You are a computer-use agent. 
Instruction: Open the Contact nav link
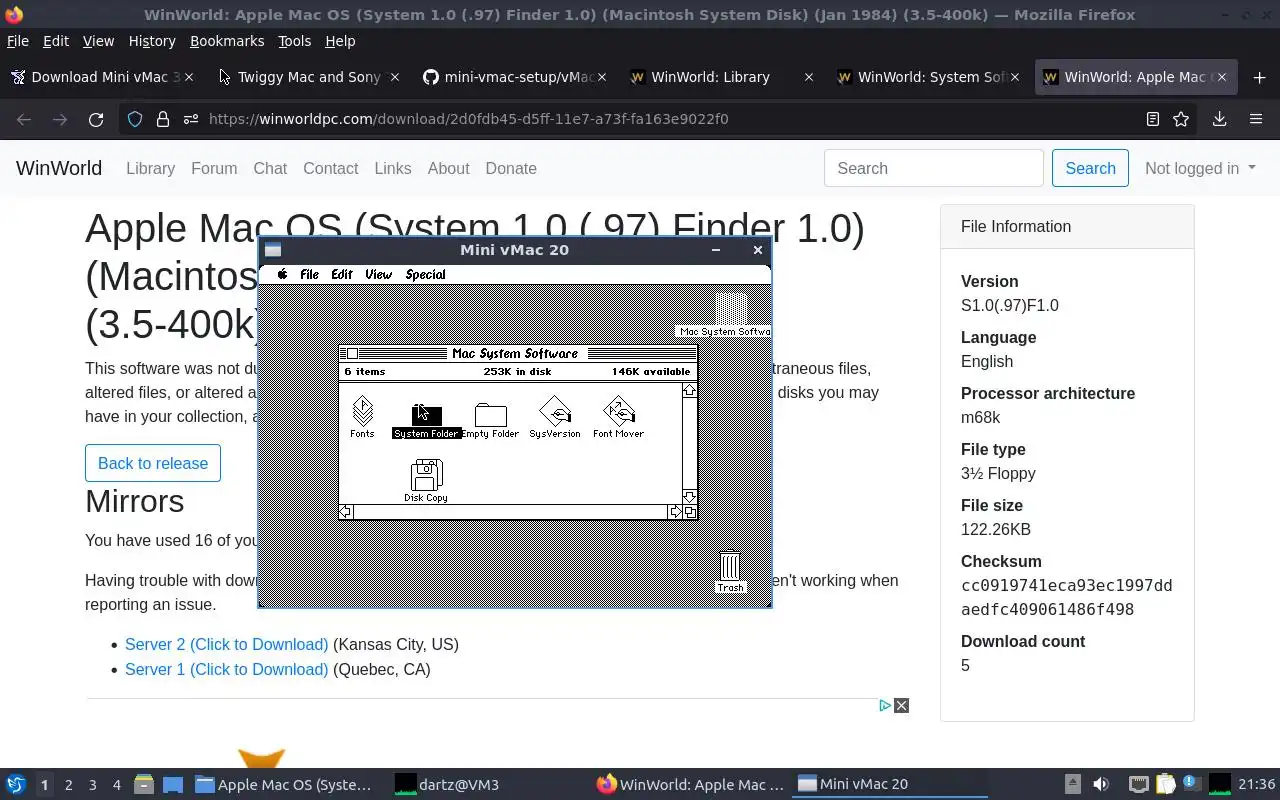331,168
